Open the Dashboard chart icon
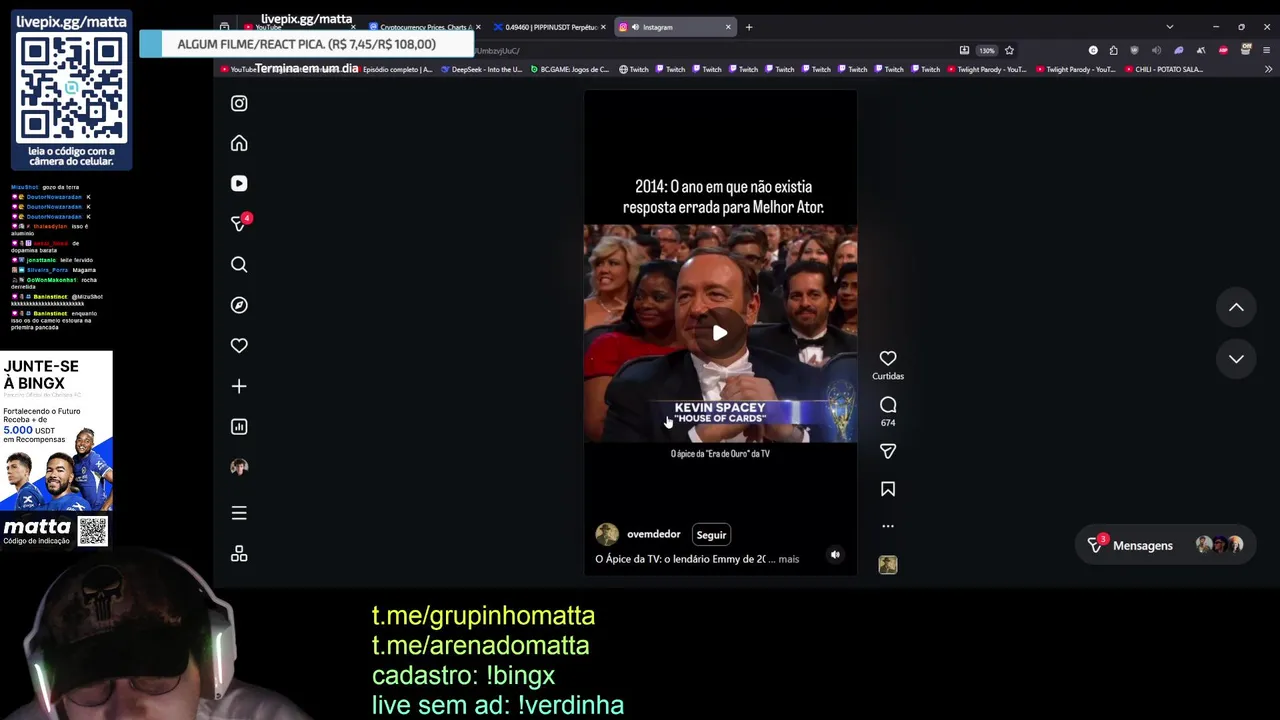1280x720 pixels. [239, 427]
